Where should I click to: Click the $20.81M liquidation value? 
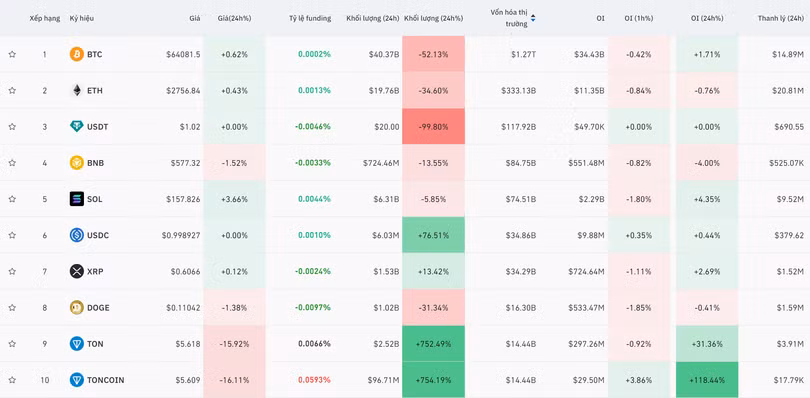pyautogui.click(x=788, y=90)
